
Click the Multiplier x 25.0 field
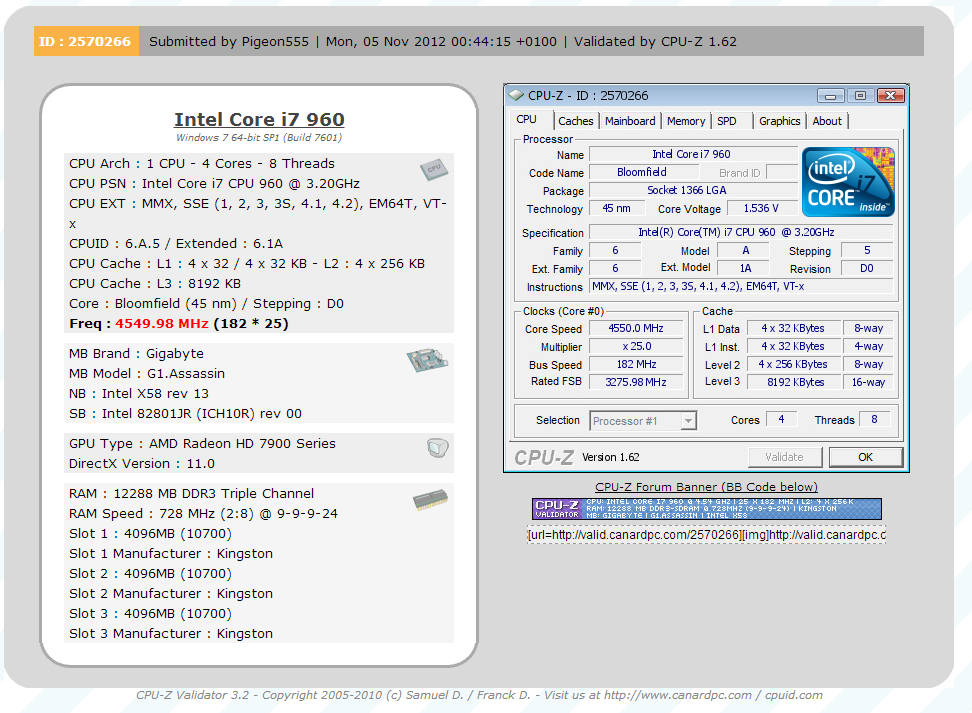click(x=635, y=347)
